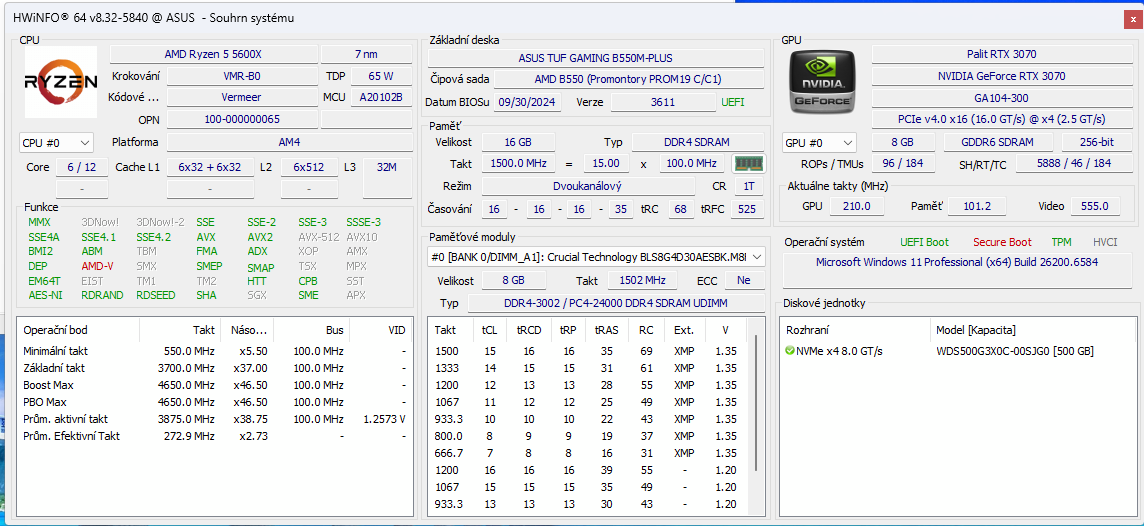Image resolution: width=1144 pixels, height=526 pixels.
Task: Open the GPU #0 selector dropdown
Action: coord(819,143)
